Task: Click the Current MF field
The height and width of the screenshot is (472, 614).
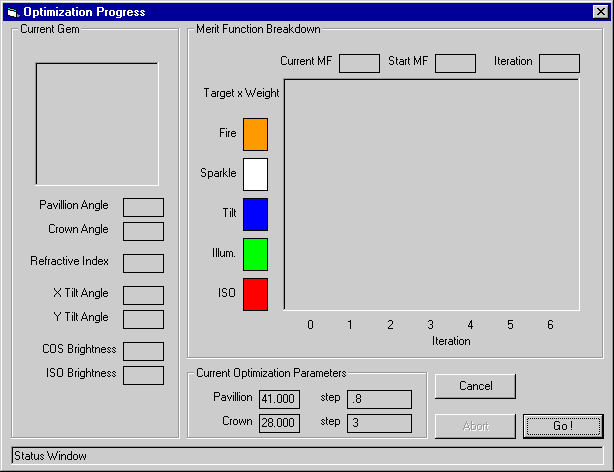Action: point(359,63)
